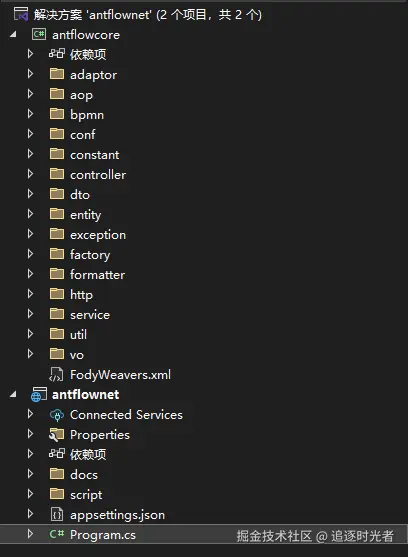Click the Connected Services cloud icon
408x557 pixels.
tap(57, 415)
